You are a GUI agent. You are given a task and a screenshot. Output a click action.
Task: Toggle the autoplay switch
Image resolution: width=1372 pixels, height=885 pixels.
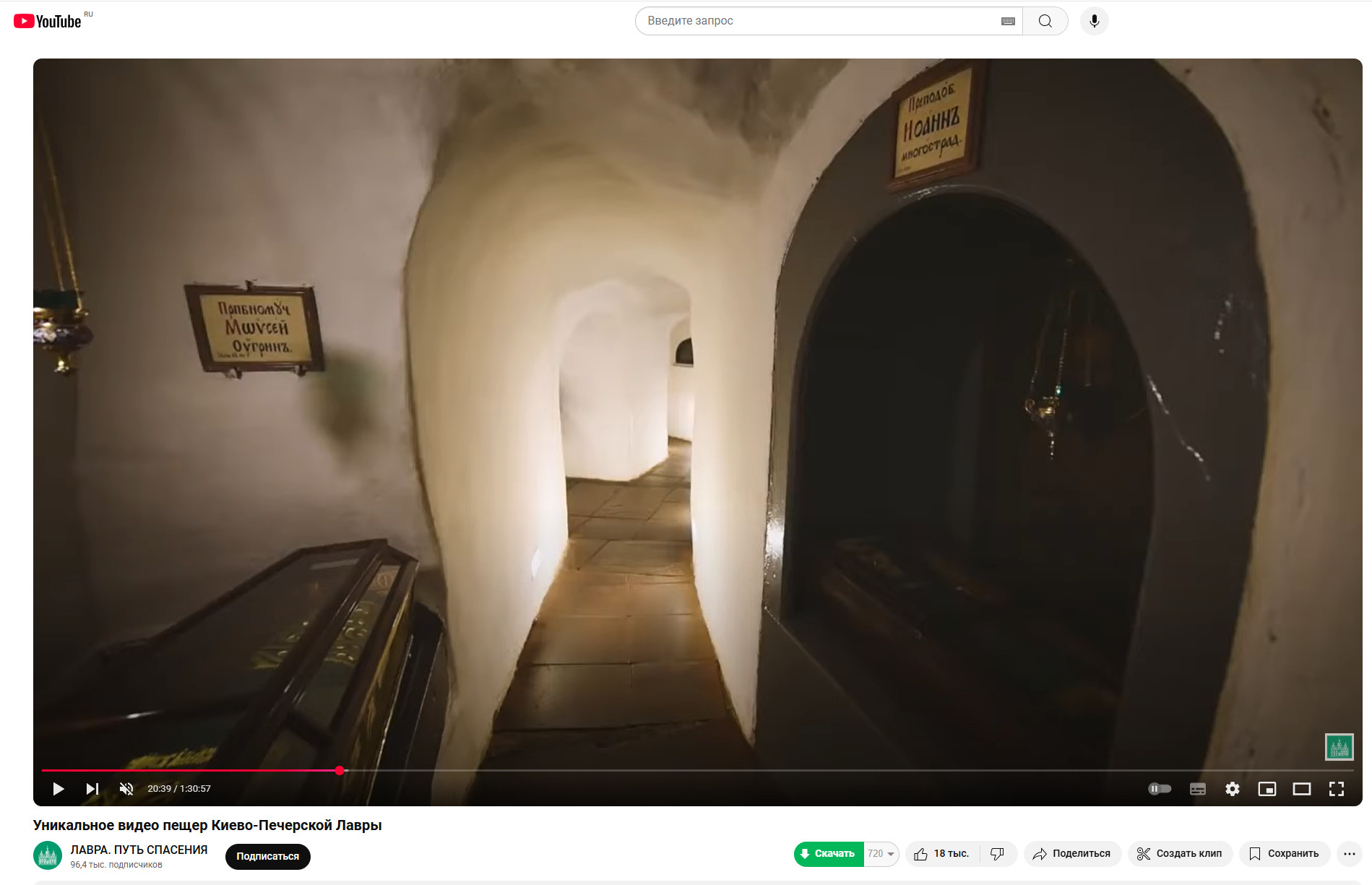click(x=1159, y=789)
